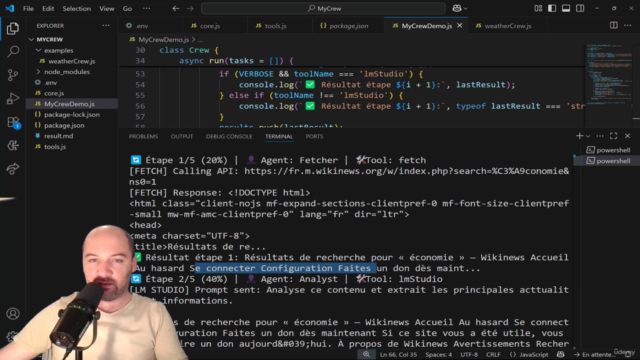Maximize the terminal panel size
The image size is (640, 360).
pyautogui.click(x=613, y=136)
